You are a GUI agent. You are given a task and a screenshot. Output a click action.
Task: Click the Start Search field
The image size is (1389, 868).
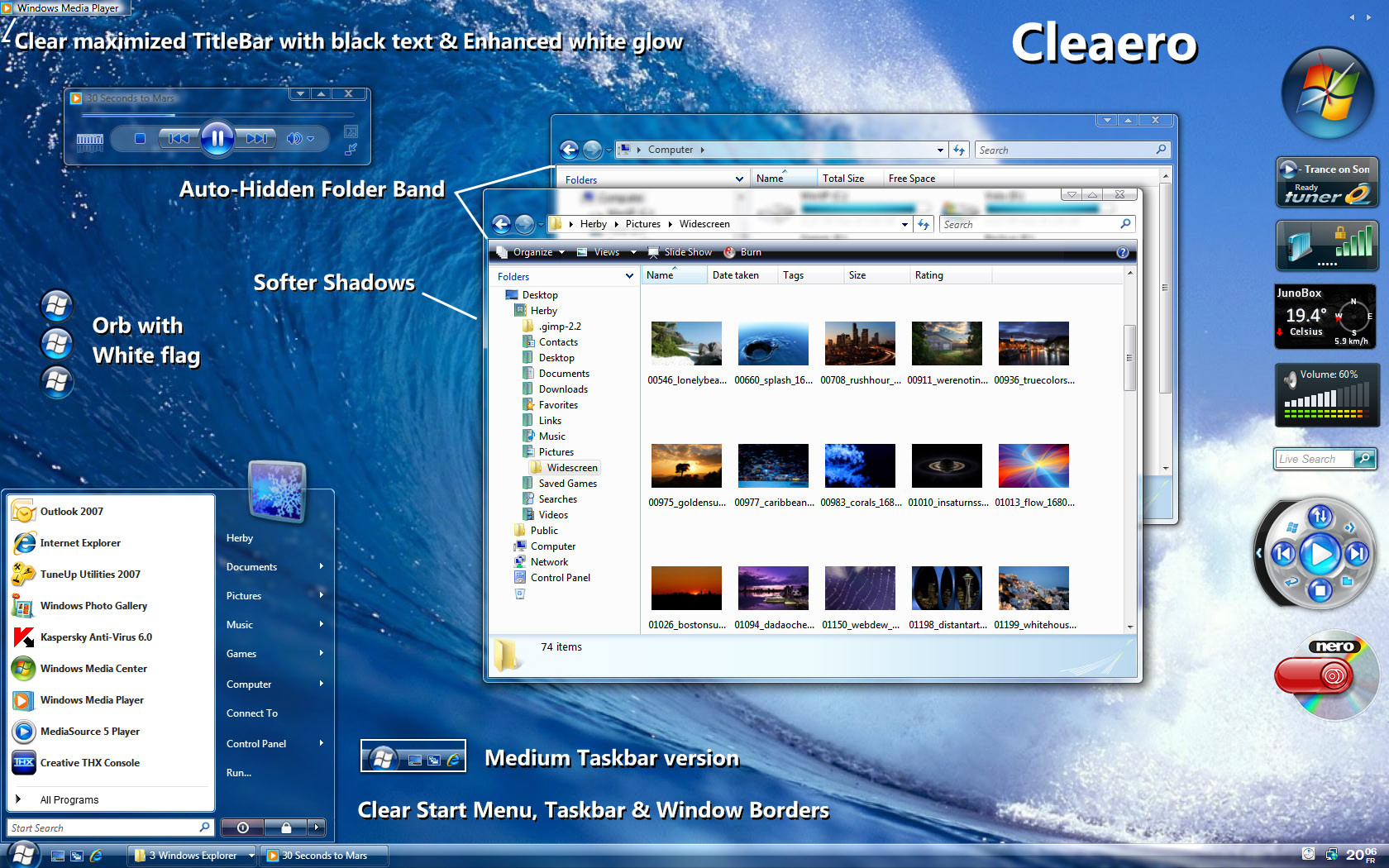112,827
